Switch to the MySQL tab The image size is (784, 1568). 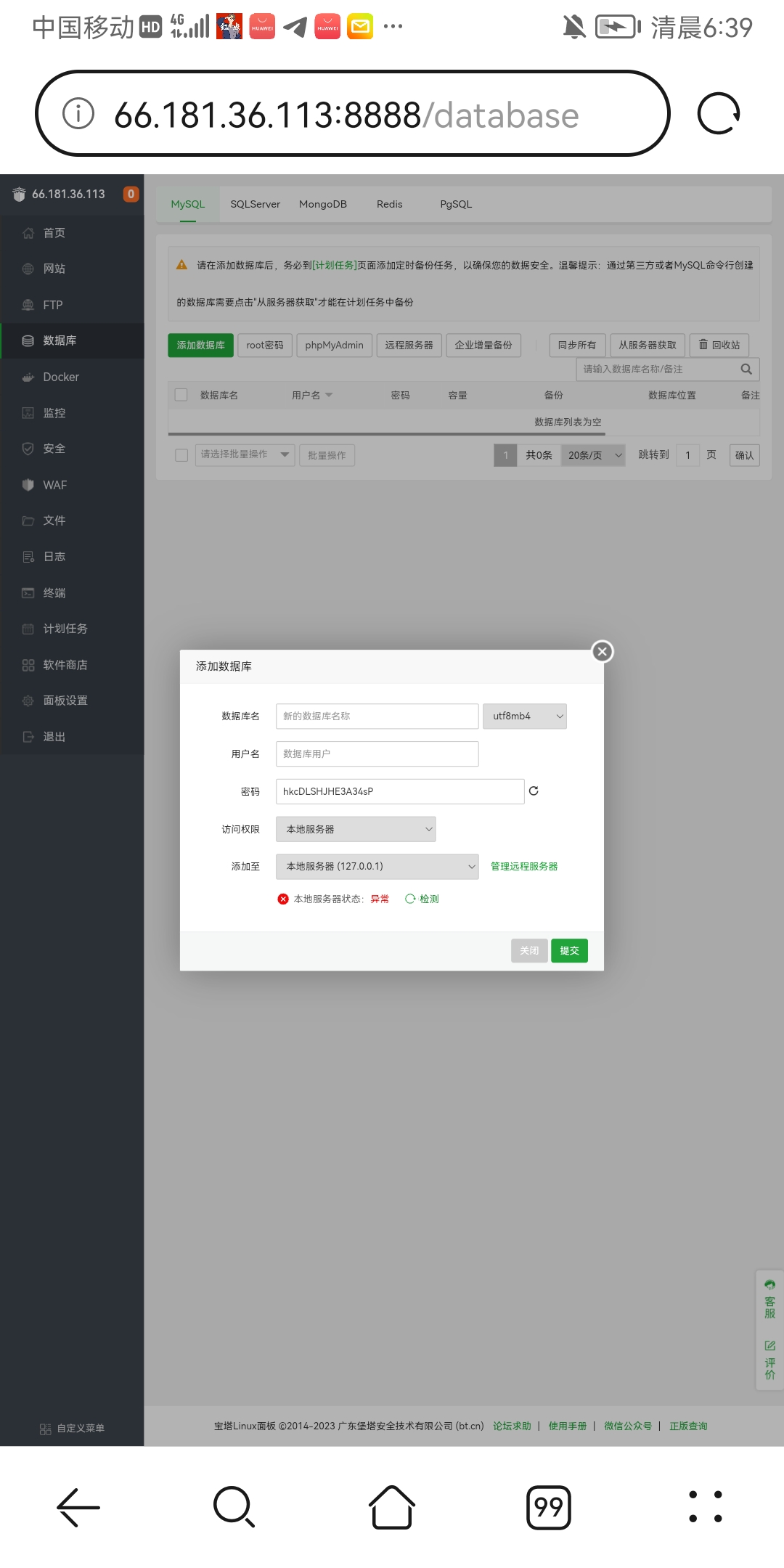188,204
